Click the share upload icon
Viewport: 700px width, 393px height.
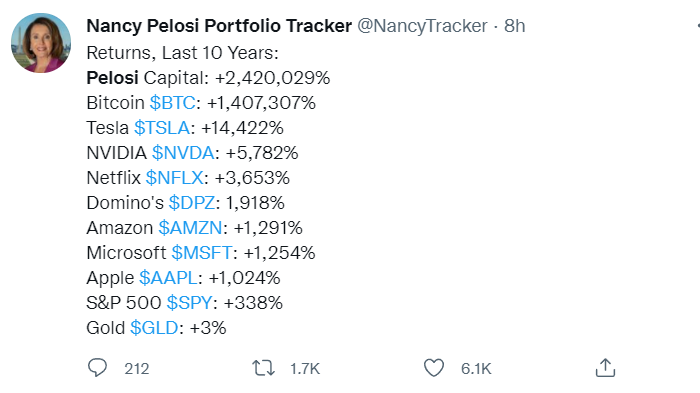[605, 368]
